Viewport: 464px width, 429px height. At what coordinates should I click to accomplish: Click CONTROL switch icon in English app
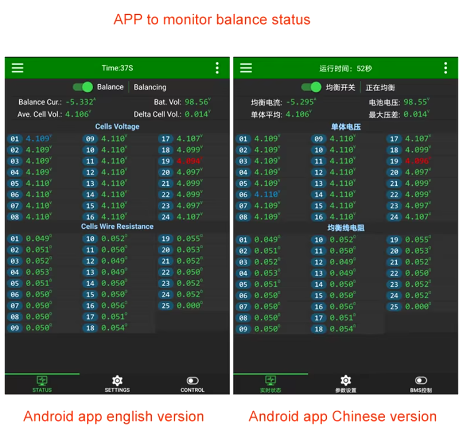[193, 381]
